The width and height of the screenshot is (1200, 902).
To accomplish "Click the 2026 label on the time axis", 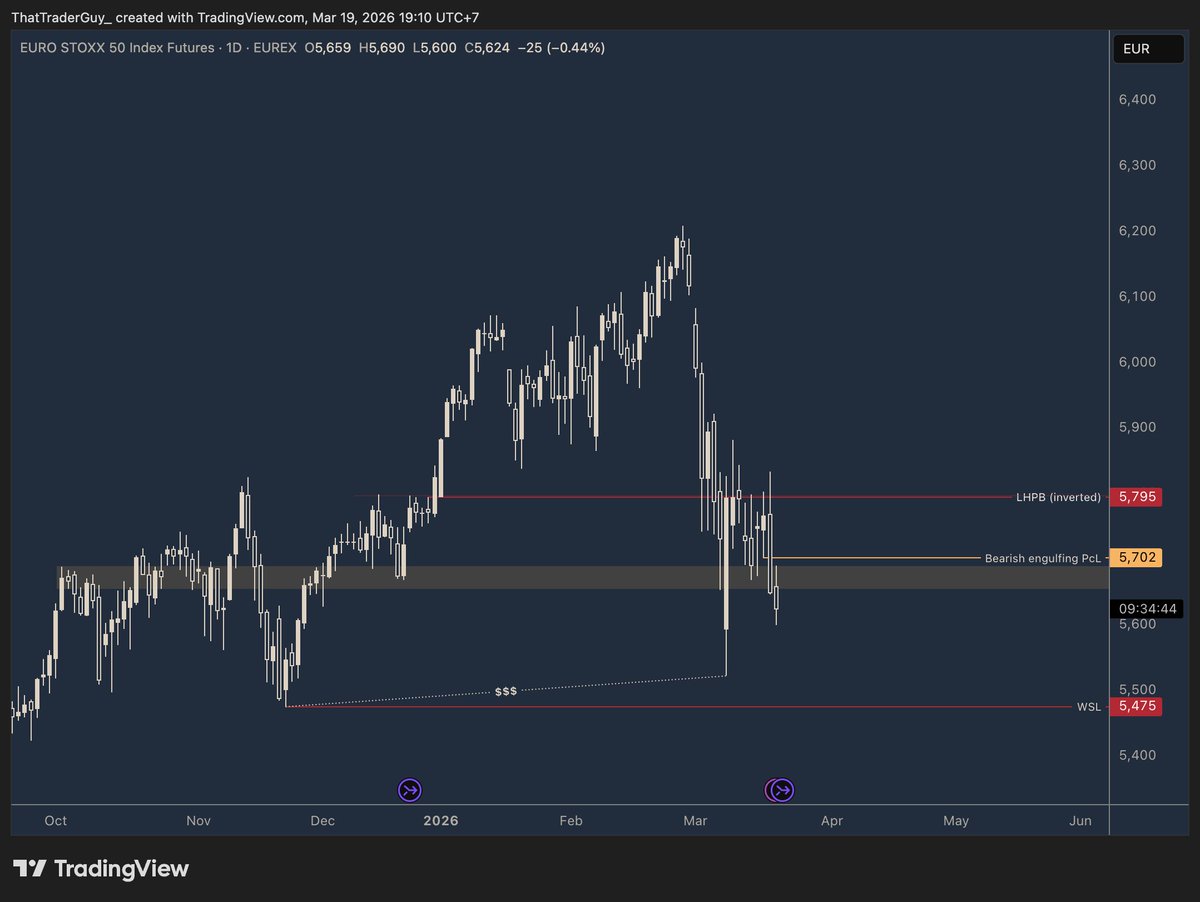I will click(440, 820).
